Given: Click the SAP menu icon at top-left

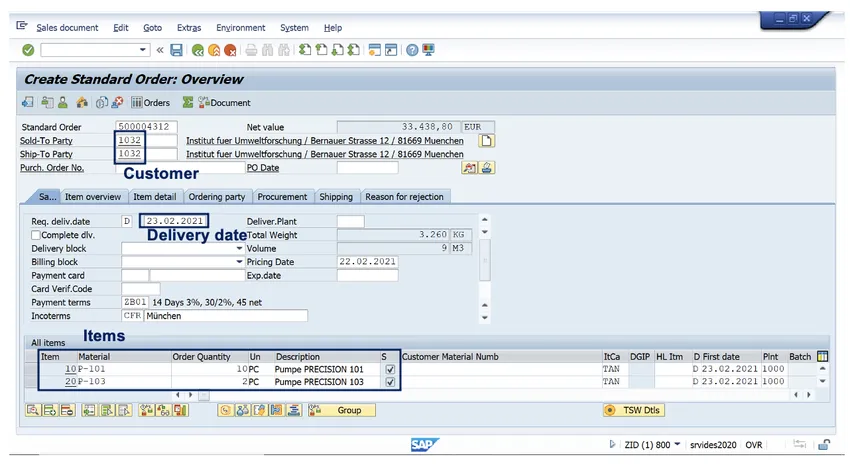Looking at the screenshot, I should pos(22,25).
